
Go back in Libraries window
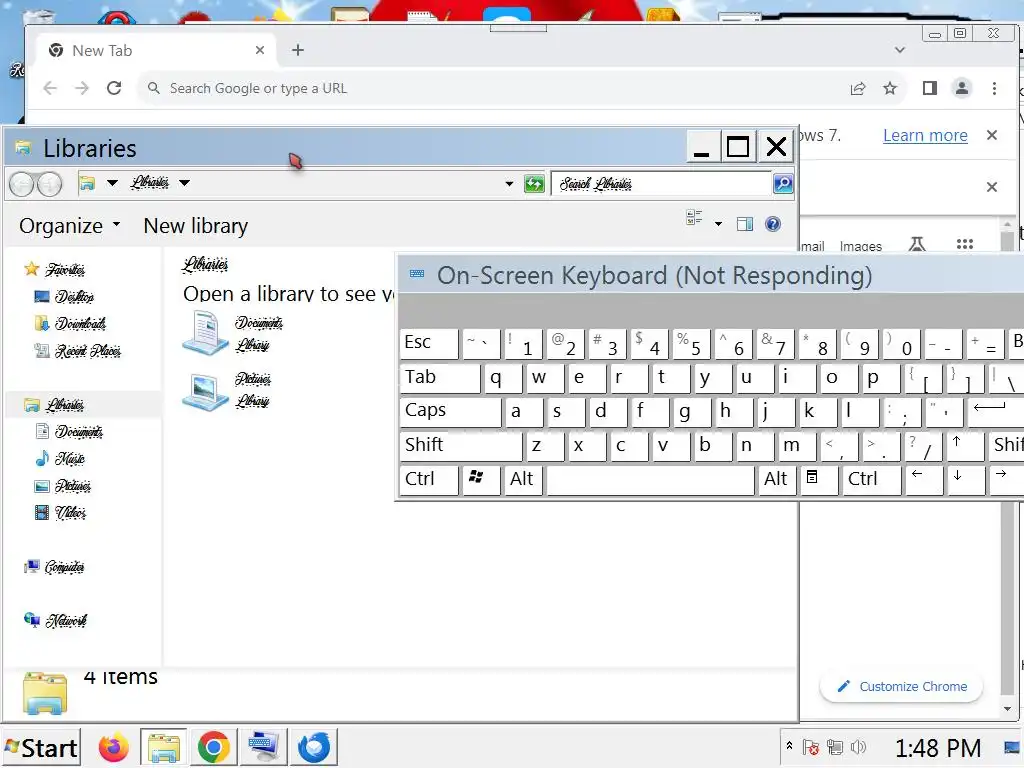[x=22, y=185]
